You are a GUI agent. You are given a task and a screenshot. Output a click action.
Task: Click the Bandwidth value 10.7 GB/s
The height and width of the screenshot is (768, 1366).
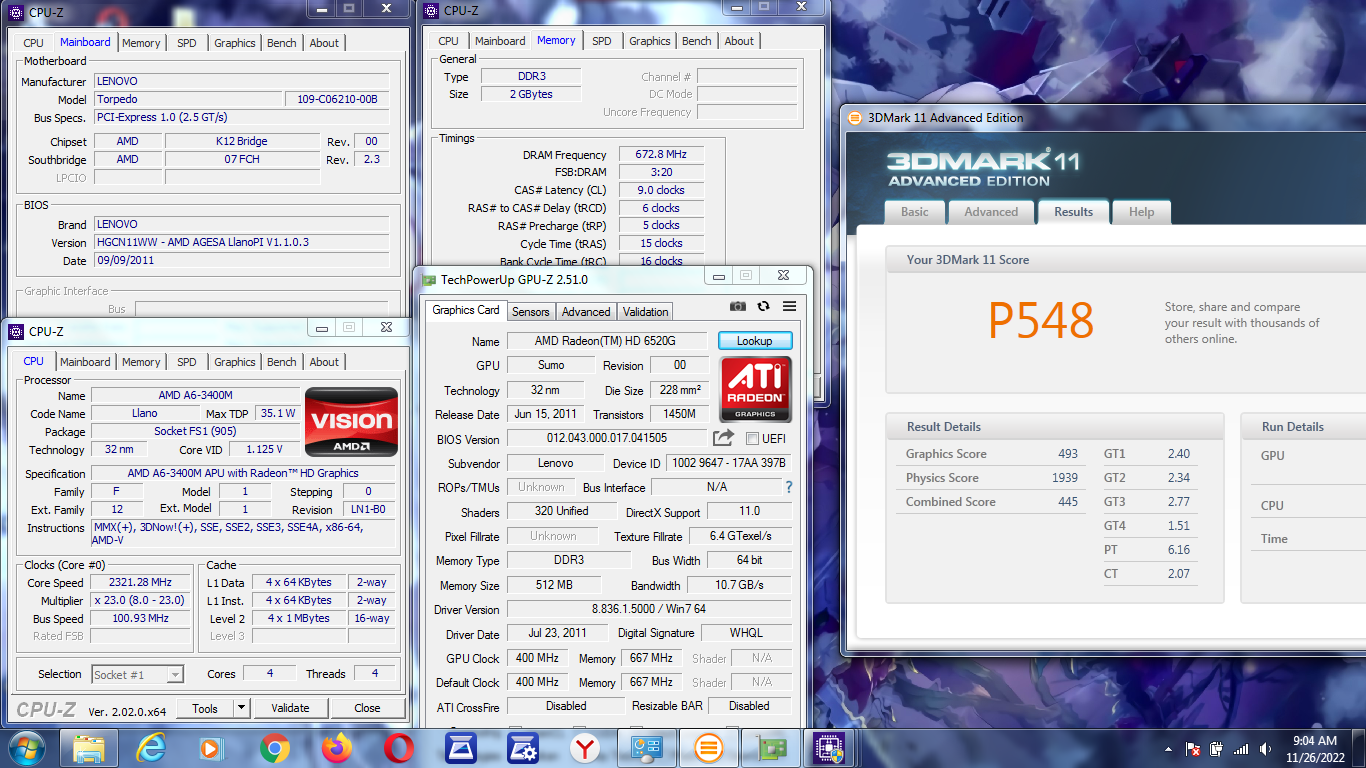tap(738, 585)
